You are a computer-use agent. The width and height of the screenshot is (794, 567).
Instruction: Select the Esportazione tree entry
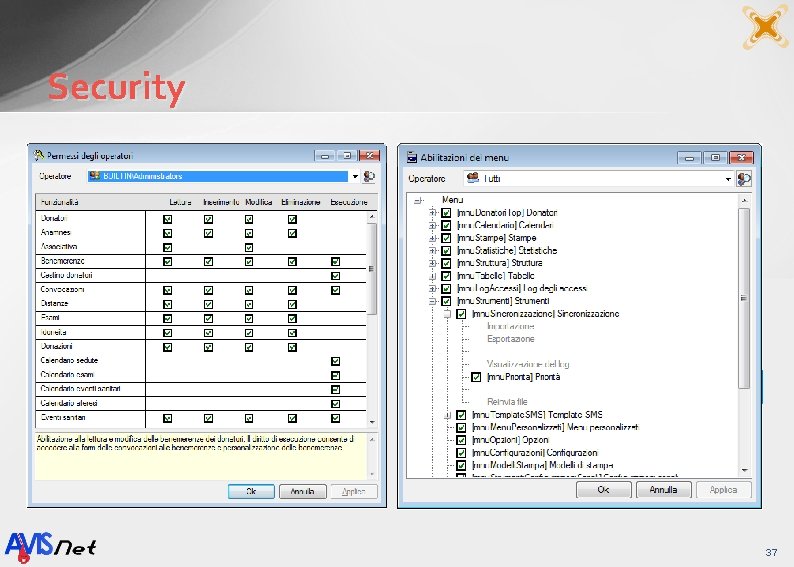click(x=510, y=339)
